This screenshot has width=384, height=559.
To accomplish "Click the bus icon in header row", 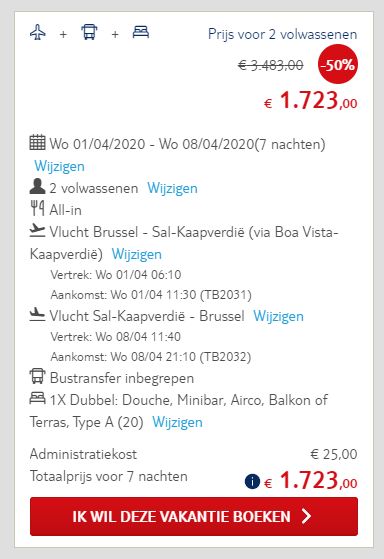I will 89,32.
